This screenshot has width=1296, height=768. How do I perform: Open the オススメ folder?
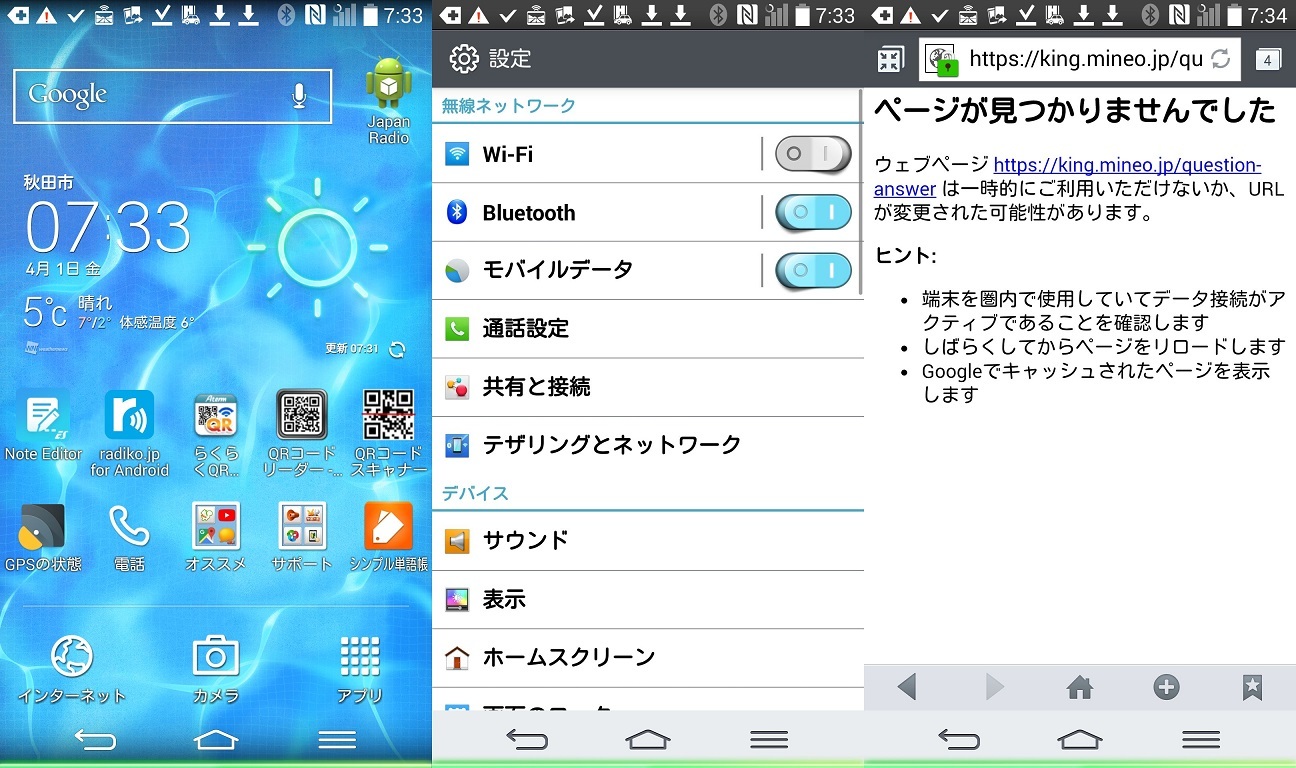(x=216, y=537)
